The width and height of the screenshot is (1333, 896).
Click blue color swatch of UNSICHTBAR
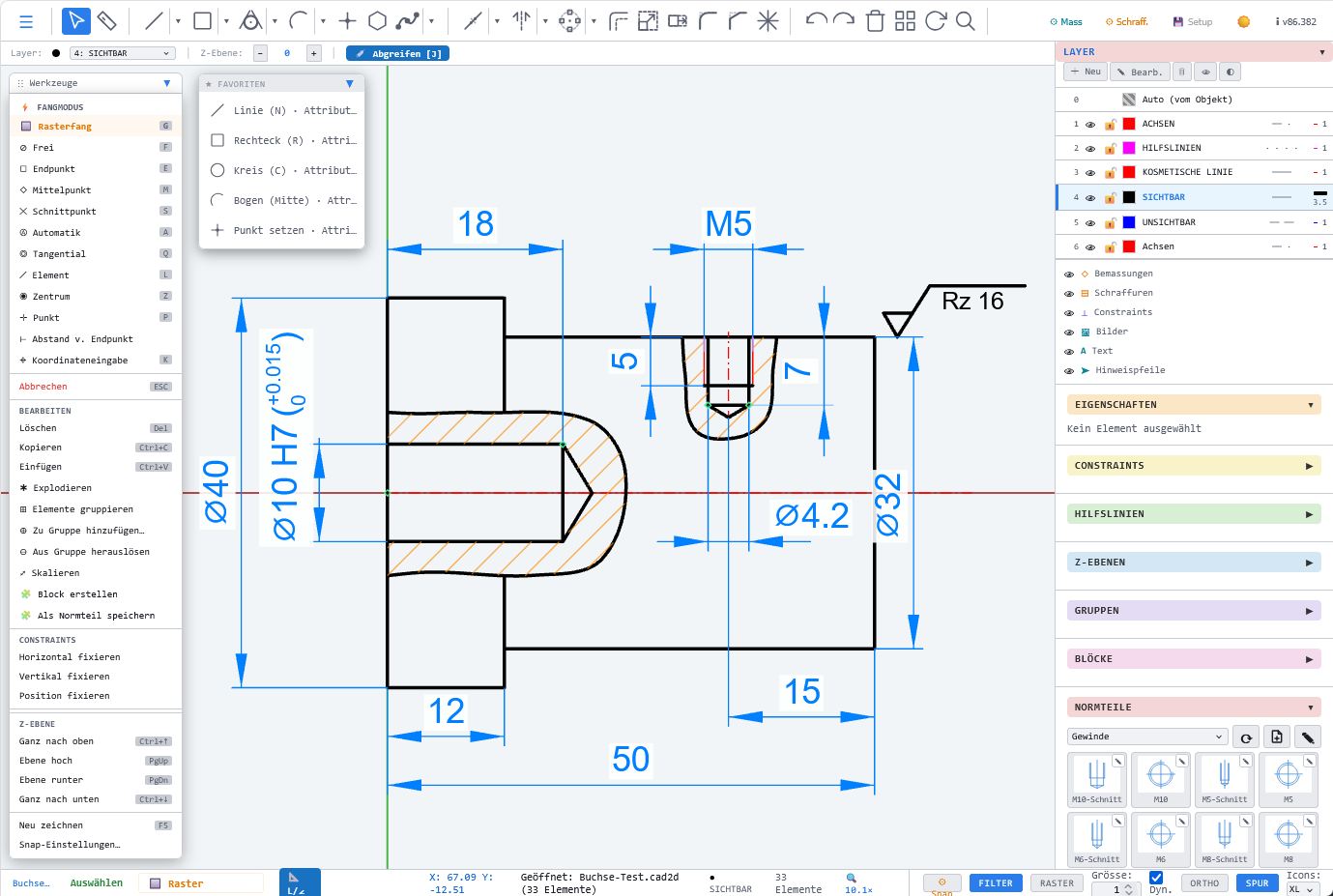pos(1128,223)
